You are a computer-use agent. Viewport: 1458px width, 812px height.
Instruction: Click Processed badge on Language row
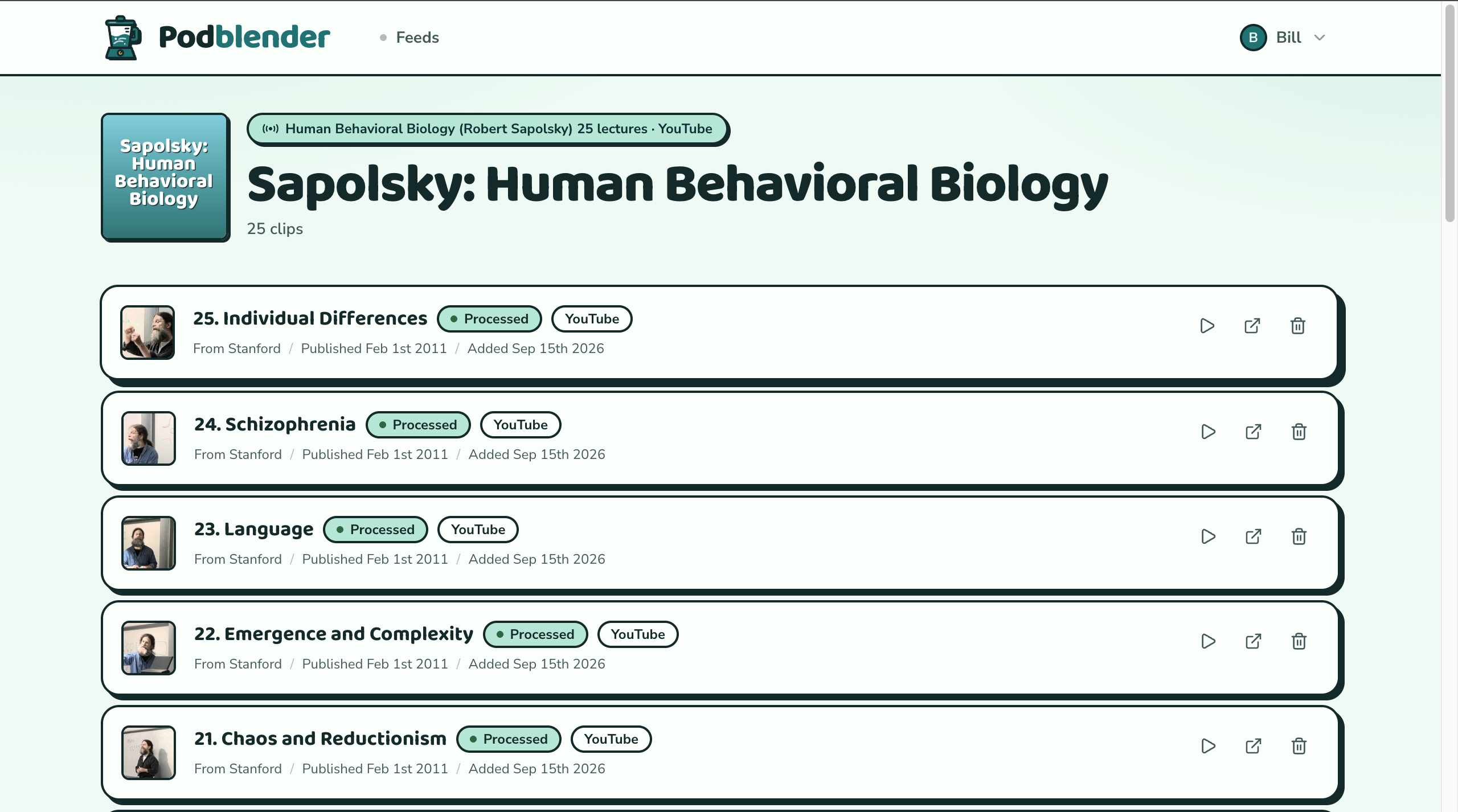[375, 530]
